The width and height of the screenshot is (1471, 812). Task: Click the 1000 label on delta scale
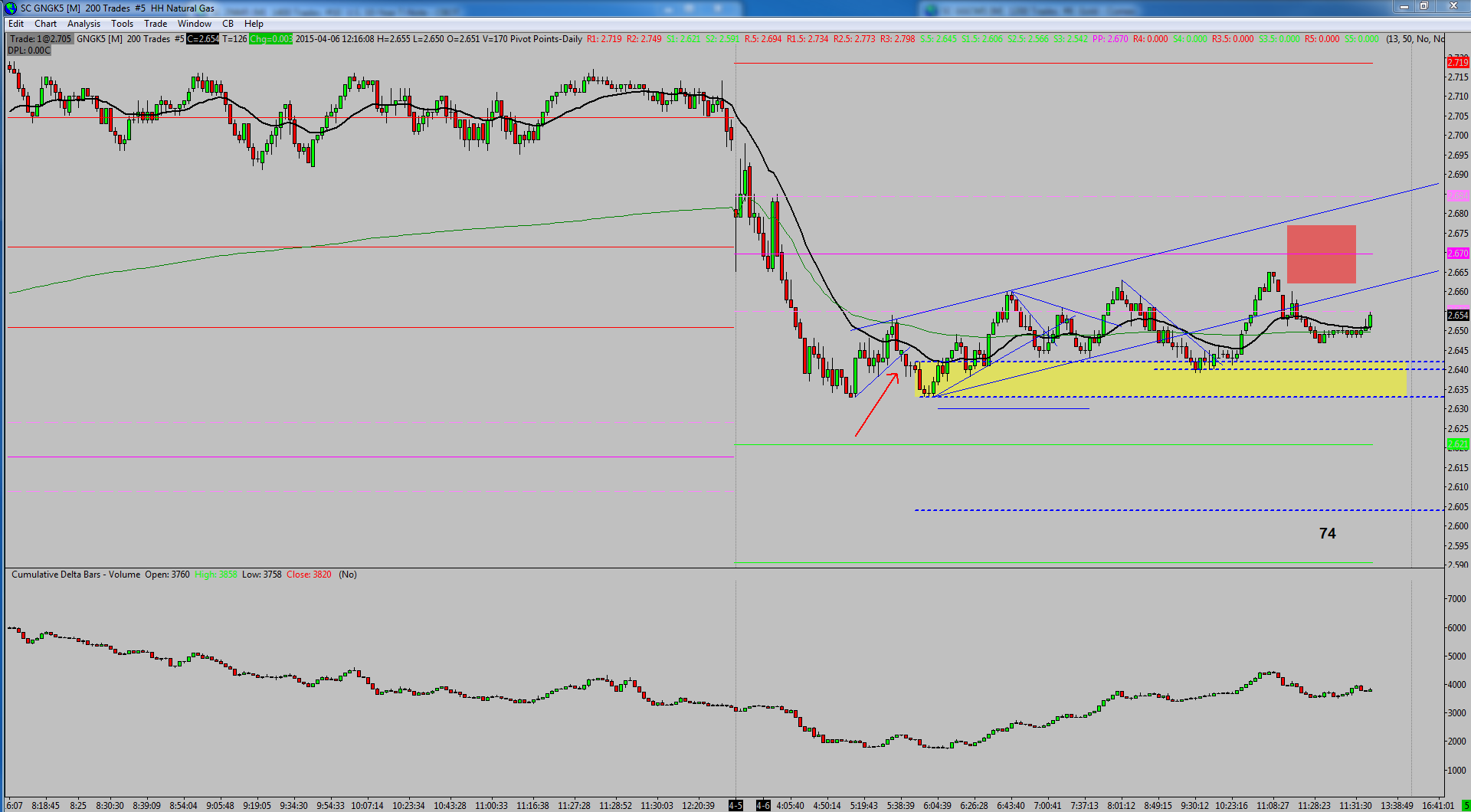point(1456,771)
